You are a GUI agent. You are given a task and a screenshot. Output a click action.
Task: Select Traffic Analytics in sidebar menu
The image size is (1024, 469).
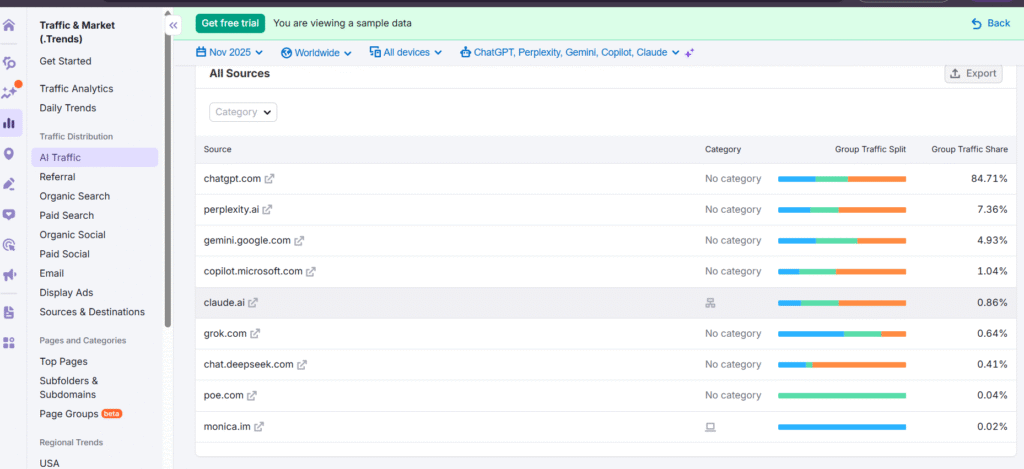76,89
